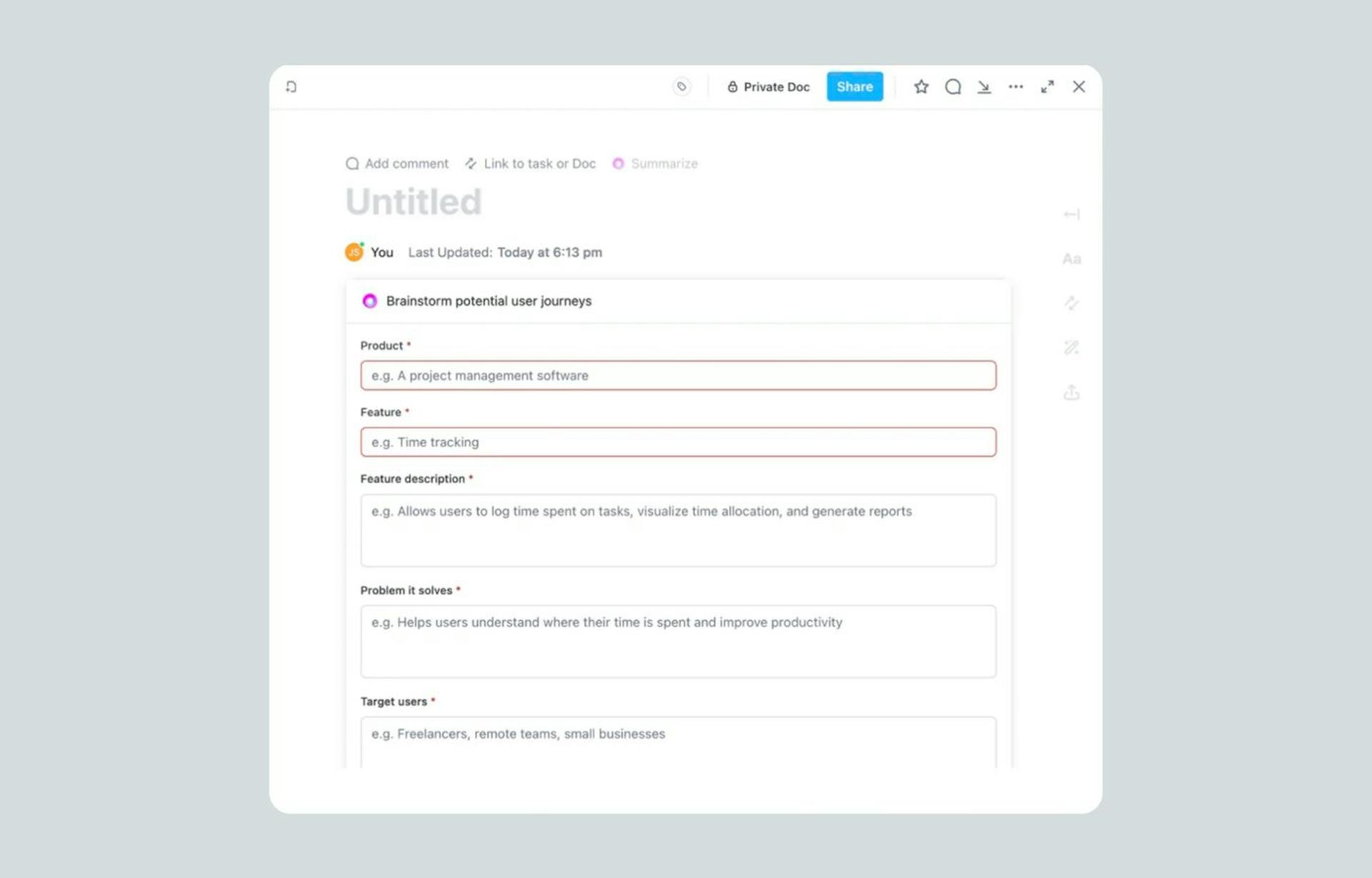Click the Untitled doc title
Image resolution: width=1372 pixels, height=878 pixels.
coord(414,202)
